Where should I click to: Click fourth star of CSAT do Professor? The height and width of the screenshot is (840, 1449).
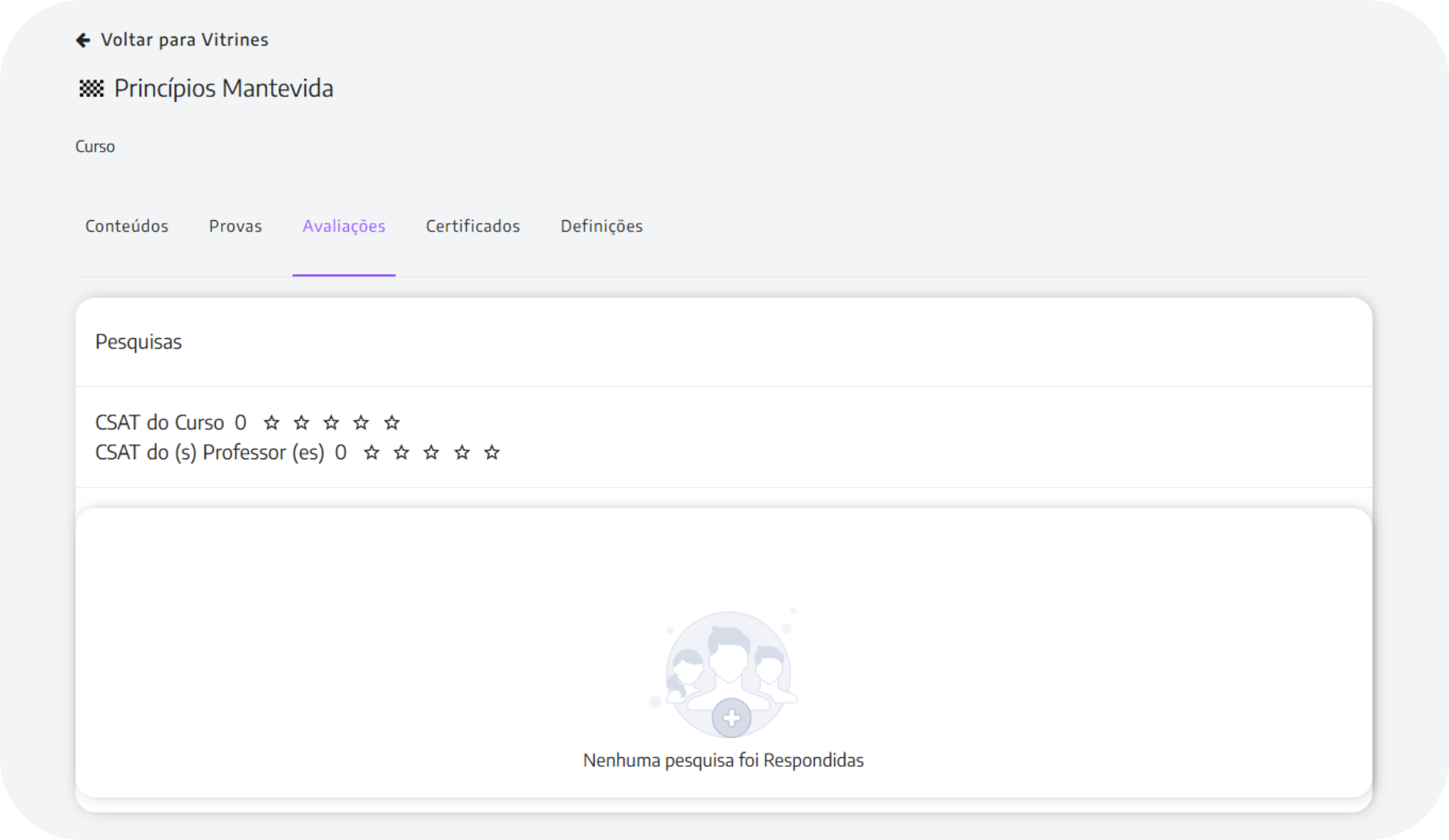coord(462,453)
